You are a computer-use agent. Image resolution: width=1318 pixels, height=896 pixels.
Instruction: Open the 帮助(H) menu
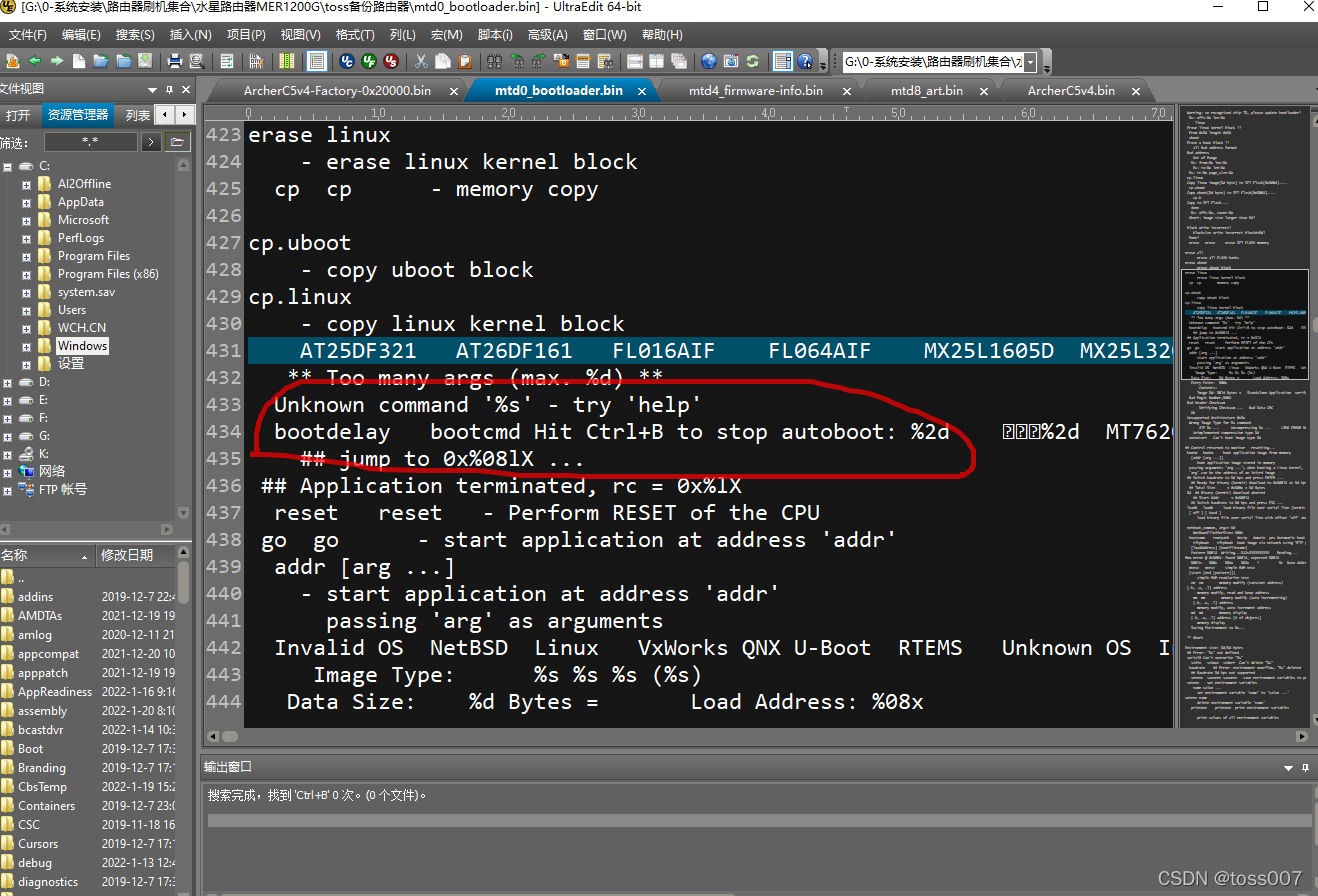(661, 35)
